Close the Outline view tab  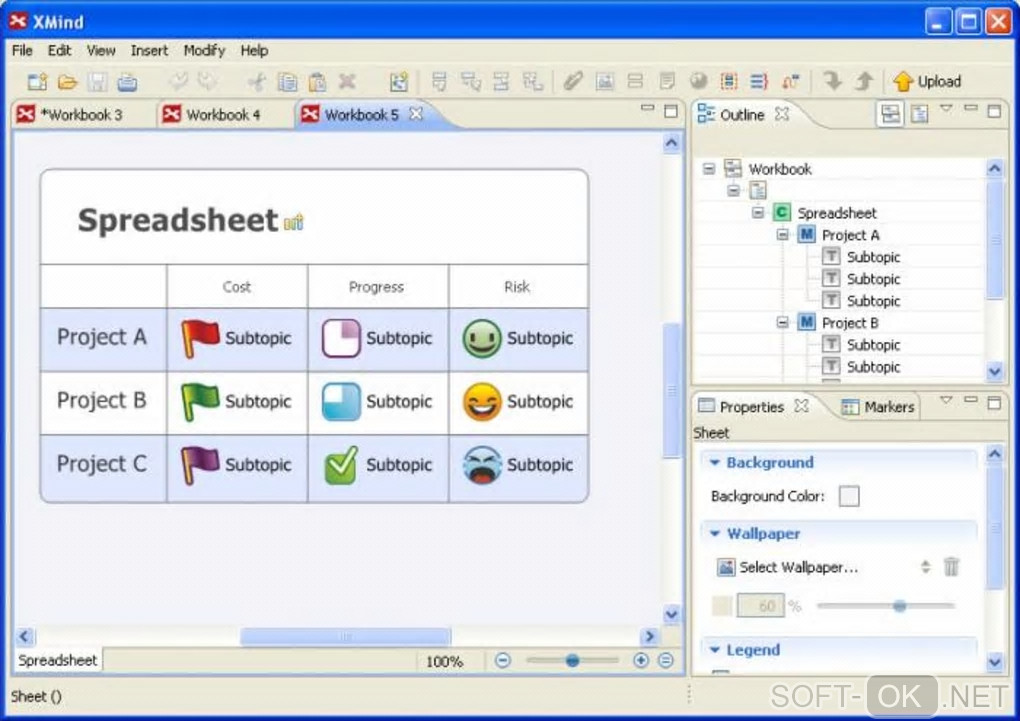[782, 115]
